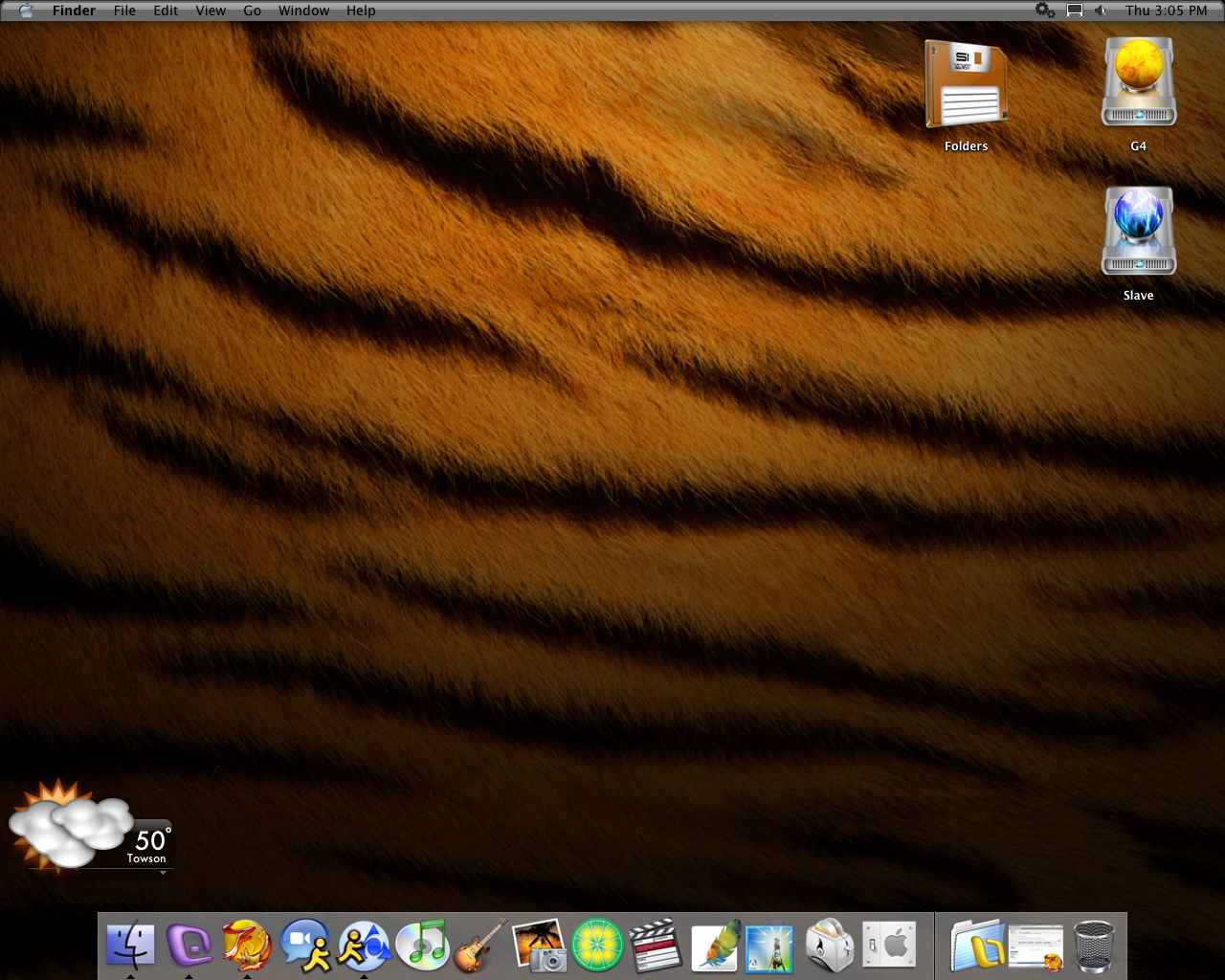This screenshot has width=1225, height=980.
Task: Click the 50° temperature reading
Action: (152, 839)
